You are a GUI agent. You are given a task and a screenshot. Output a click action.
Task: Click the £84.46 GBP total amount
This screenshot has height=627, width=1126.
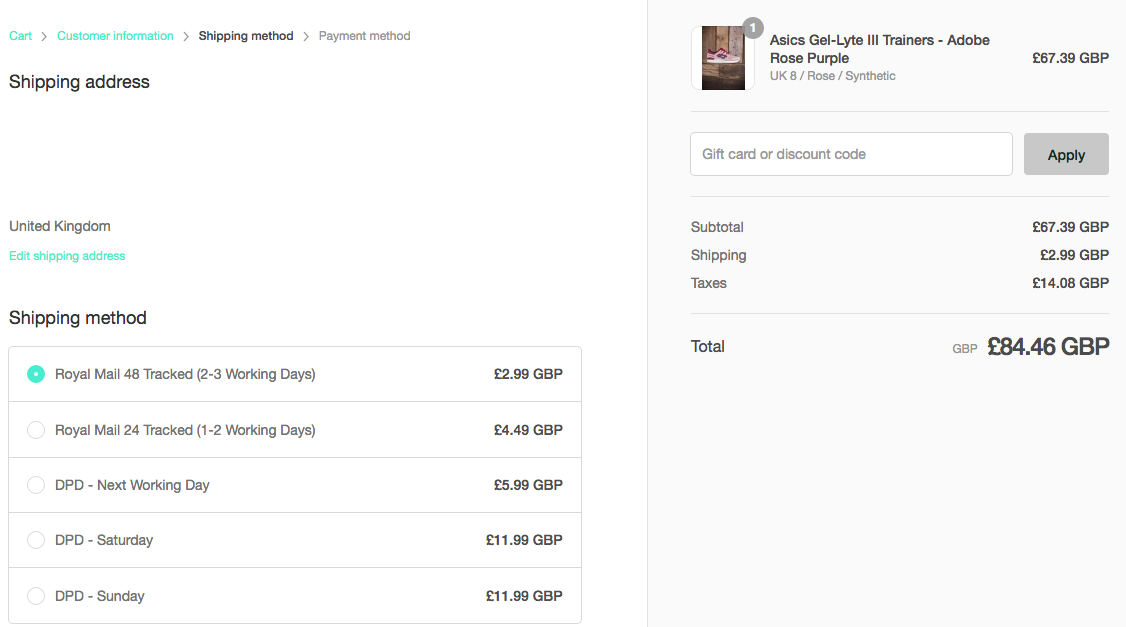pos(1047,347)
